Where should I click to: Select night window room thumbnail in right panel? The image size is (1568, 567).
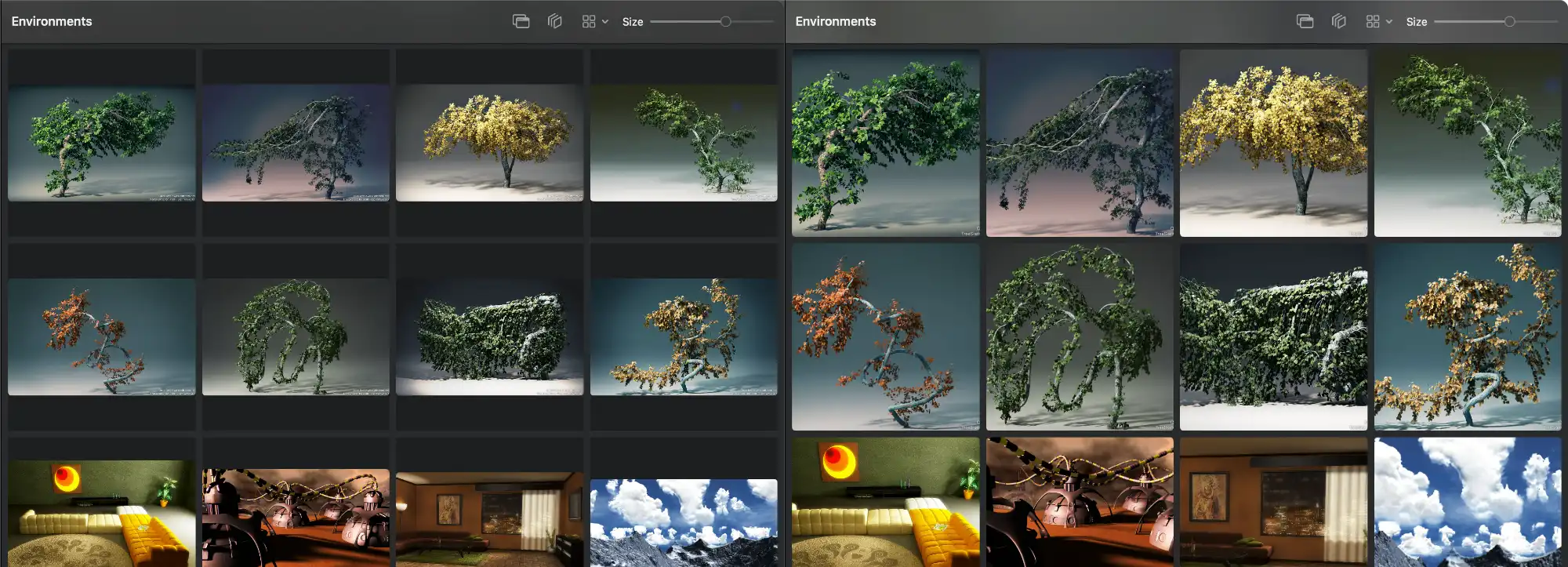[x=1274, y=502]
